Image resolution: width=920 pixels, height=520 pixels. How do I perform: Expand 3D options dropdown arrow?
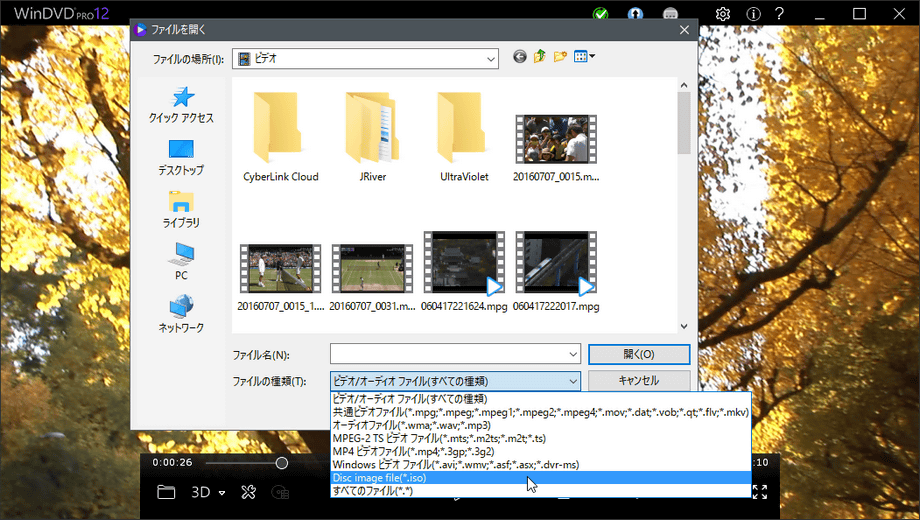(222, 493)
